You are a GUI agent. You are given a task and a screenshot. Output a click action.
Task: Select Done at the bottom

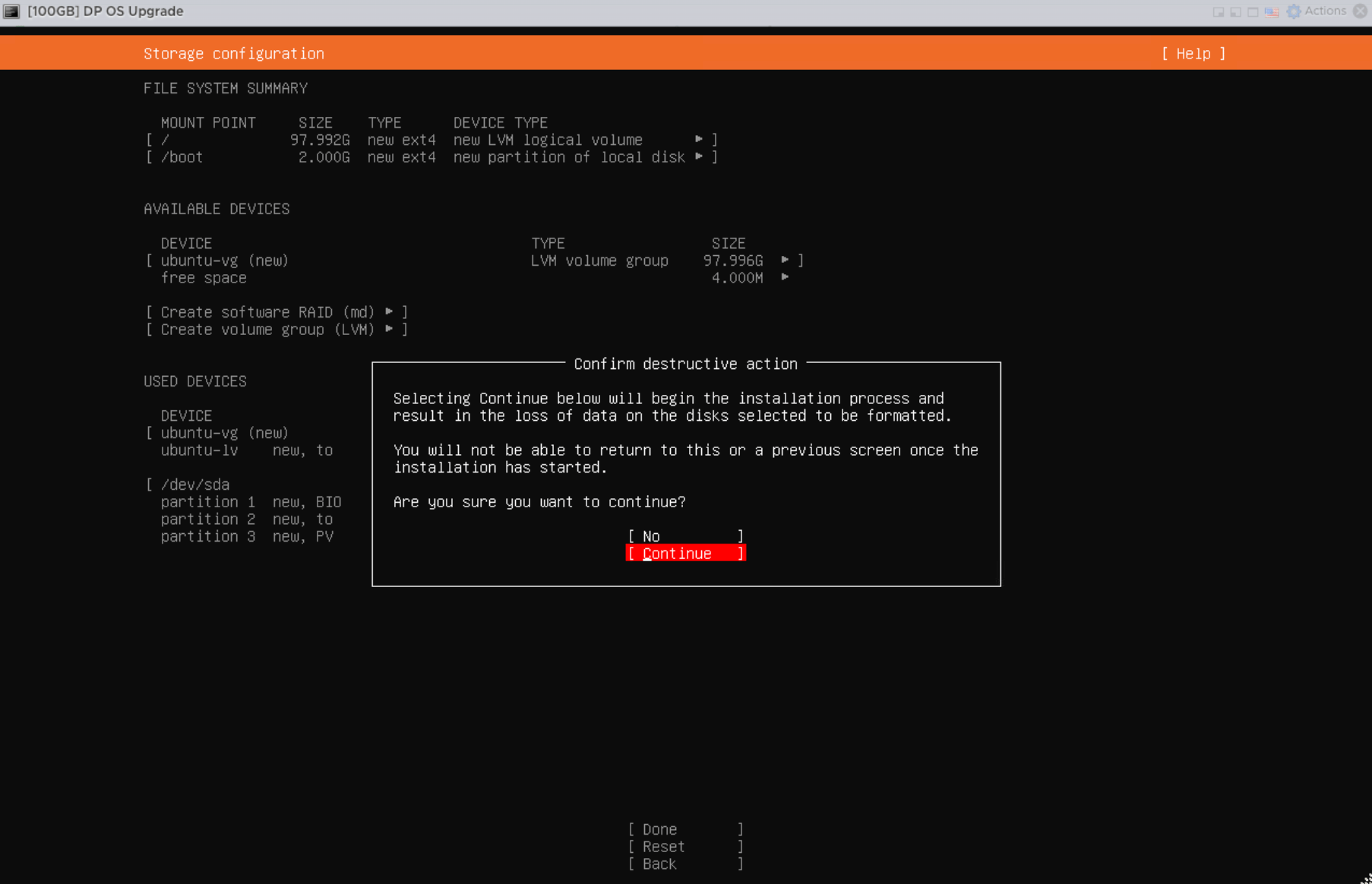click(x=685, y=829)
